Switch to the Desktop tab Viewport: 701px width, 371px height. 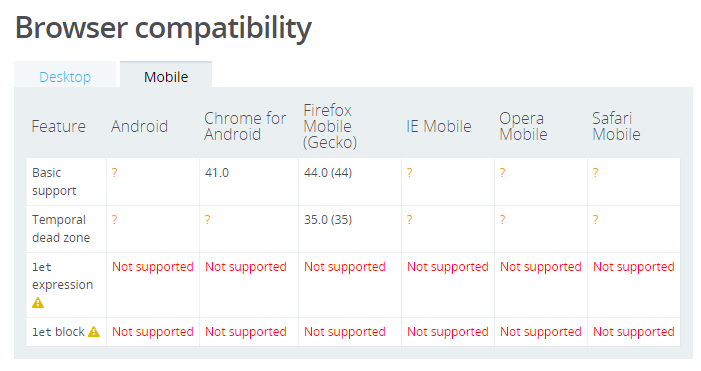[65, 77]
